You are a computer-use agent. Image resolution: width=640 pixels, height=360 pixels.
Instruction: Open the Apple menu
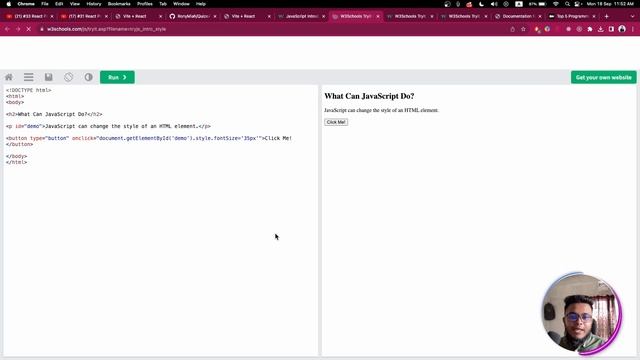click(x=9, y=4)
